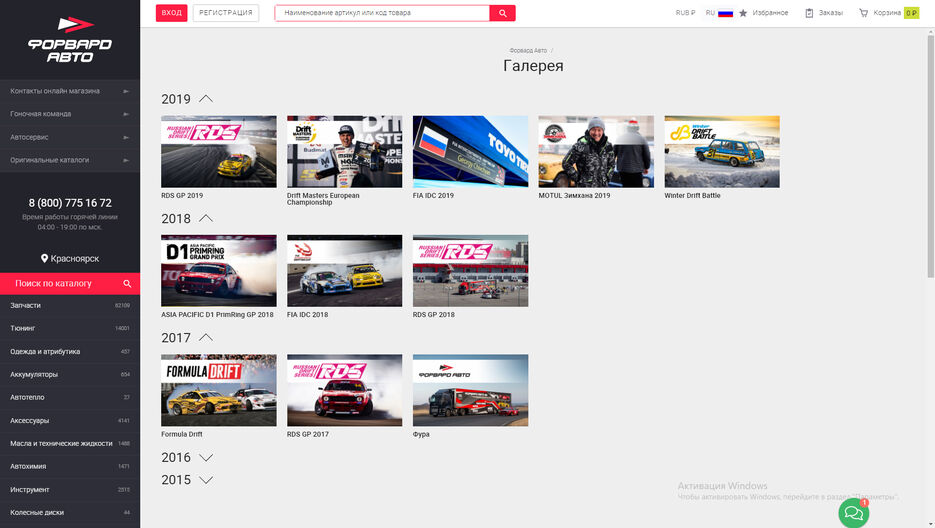Click the page vertical scrollbar
935x528 pixels.
point(930,155)
